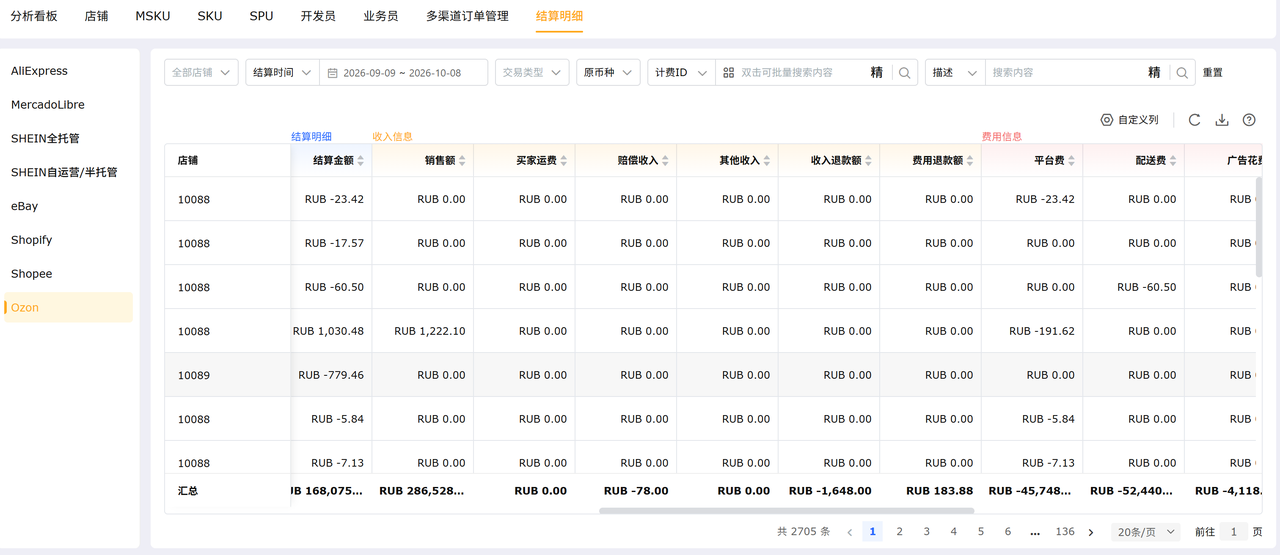This screenshot has width=1280, height=555.
Task: Toggle 精 exact match in 描述 search
Action: 1154,73
